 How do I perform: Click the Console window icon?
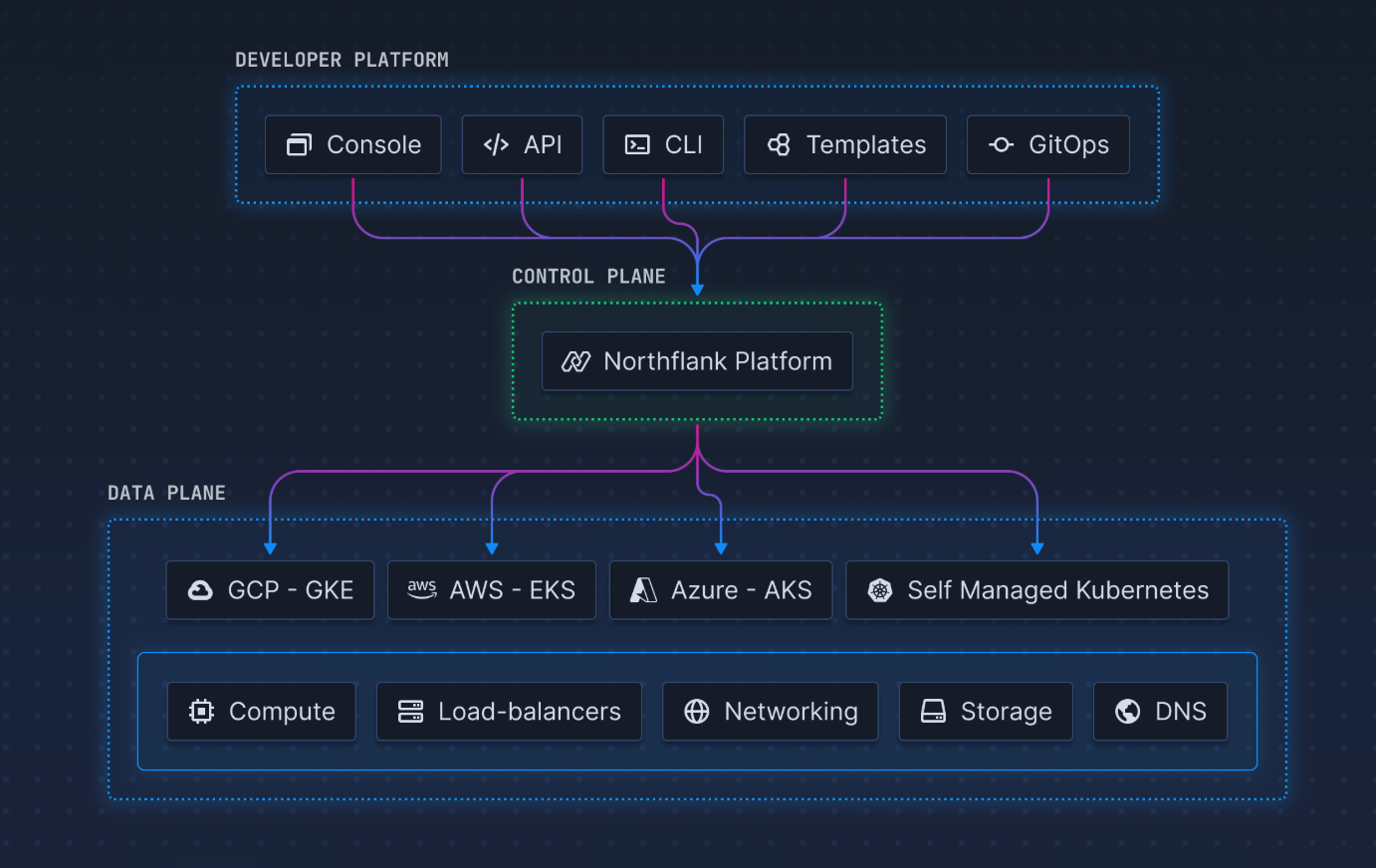pyautogui.click(x=299, y=145)
